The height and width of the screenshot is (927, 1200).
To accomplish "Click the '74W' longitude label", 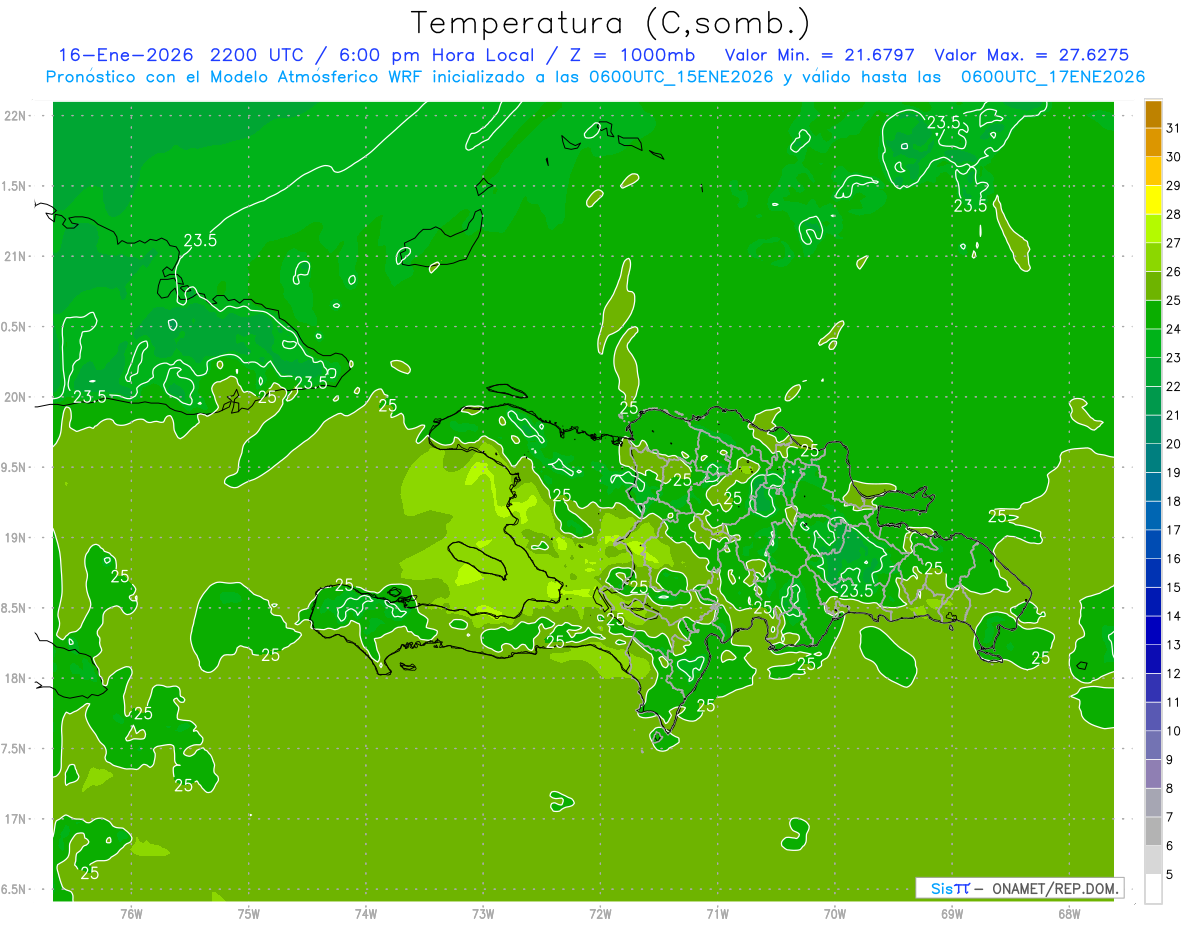I will 366,913.
